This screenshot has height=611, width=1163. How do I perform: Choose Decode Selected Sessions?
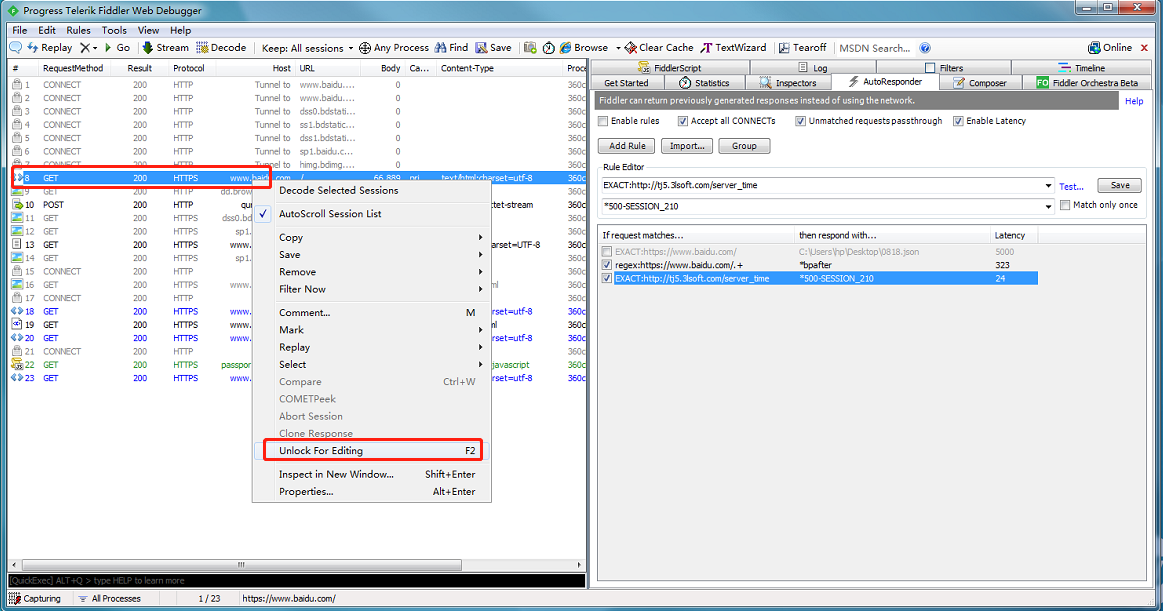click(372, 191)
